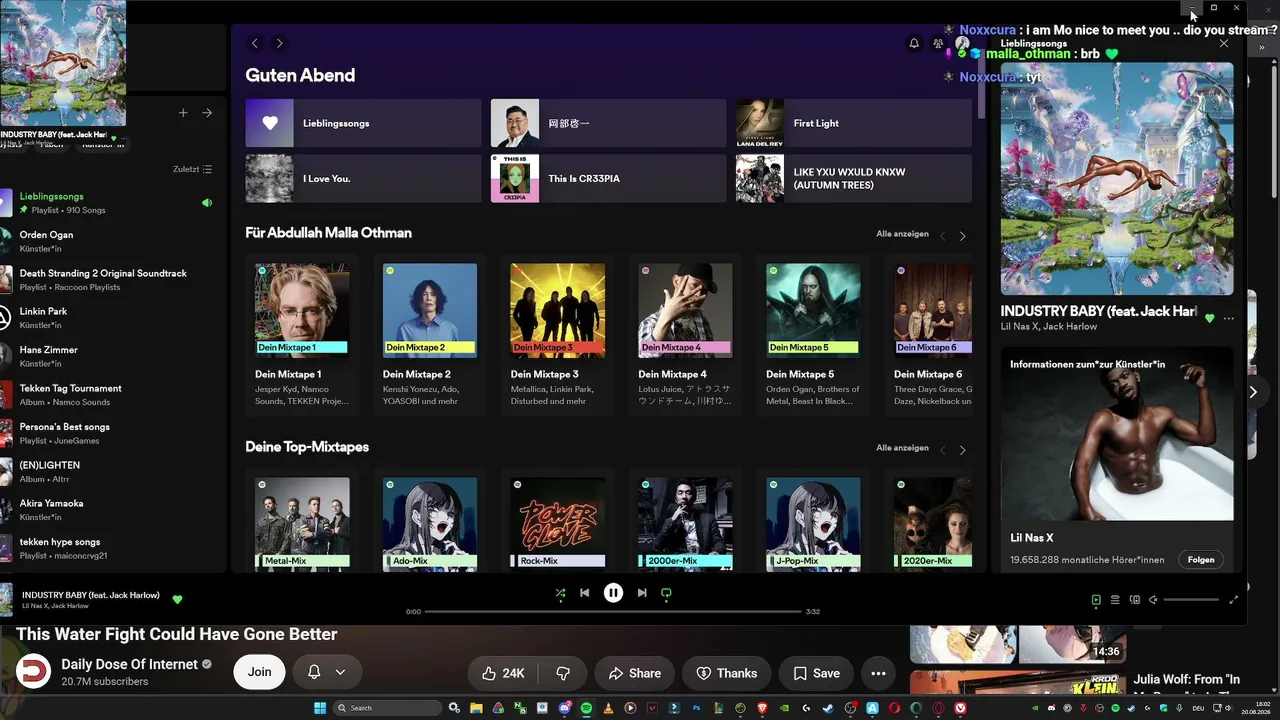The height and width of the screenshot is (720, 1280).
Task: Click Alle anzeigen for Für Abdullah section
Action: point(902,234)
